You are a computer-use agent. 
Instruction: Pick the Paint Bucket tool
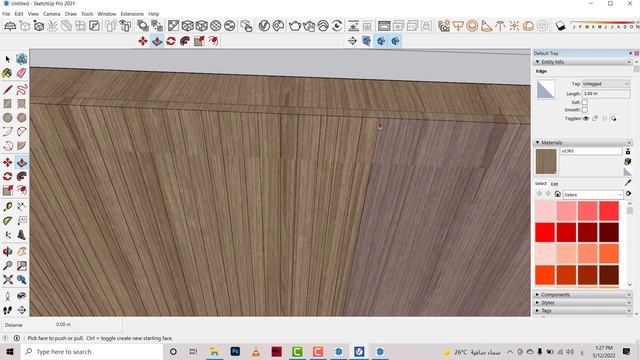pyautogui.click(x=7, y=73)
